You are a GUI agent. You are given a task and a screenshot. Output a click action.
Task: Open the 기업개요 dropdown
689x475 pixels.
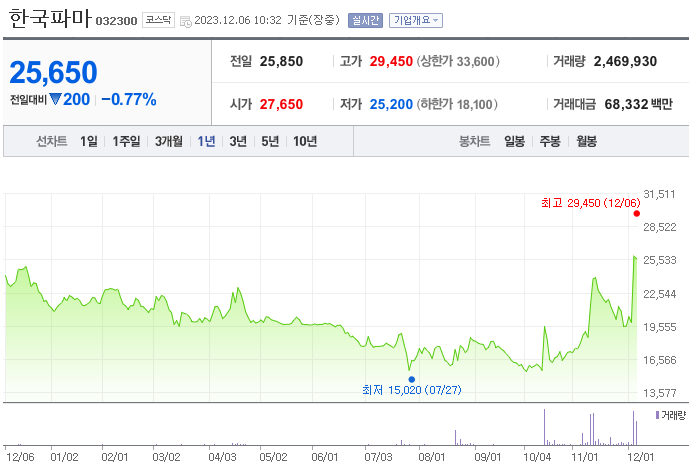(416, 20)
